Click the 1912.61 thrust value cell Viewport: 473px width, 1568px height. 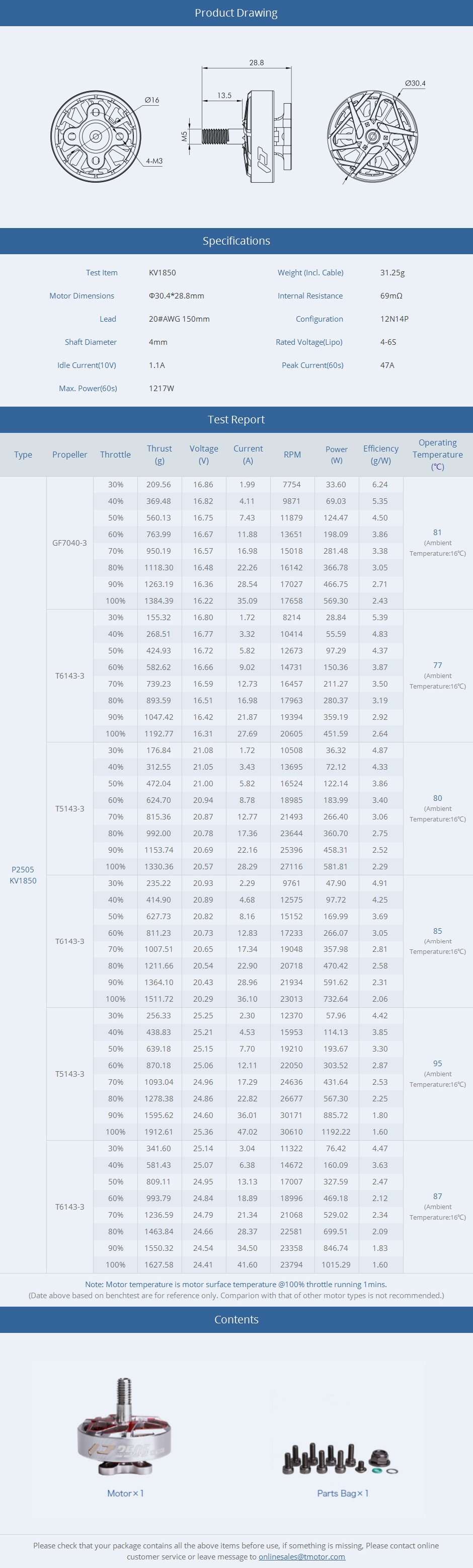(x=159, y=1132)
